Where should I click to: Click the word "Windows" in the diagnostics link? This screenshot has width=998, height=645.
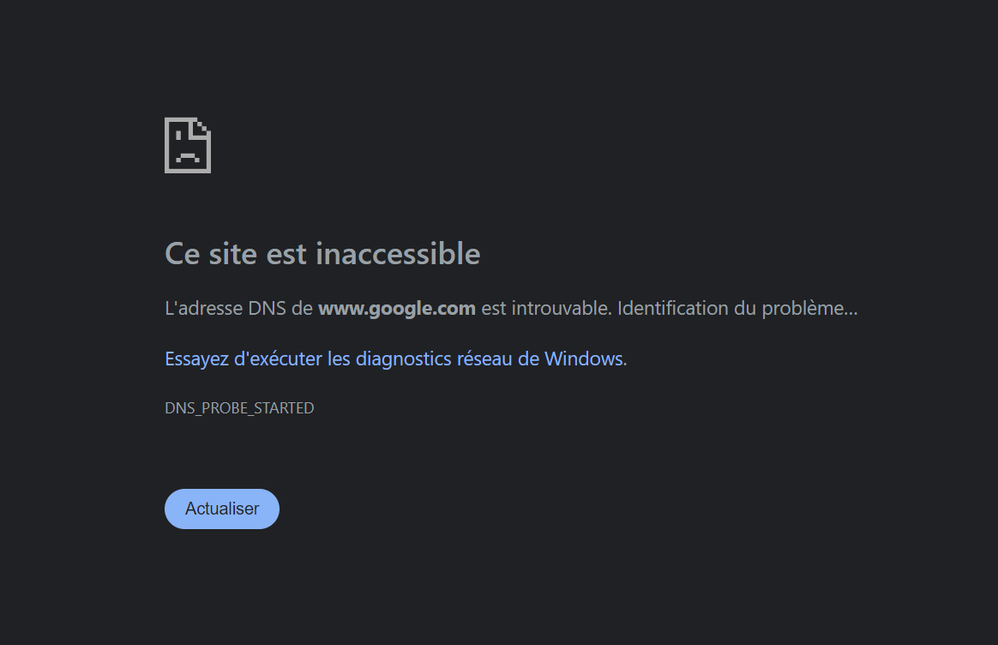coord(583,358)
